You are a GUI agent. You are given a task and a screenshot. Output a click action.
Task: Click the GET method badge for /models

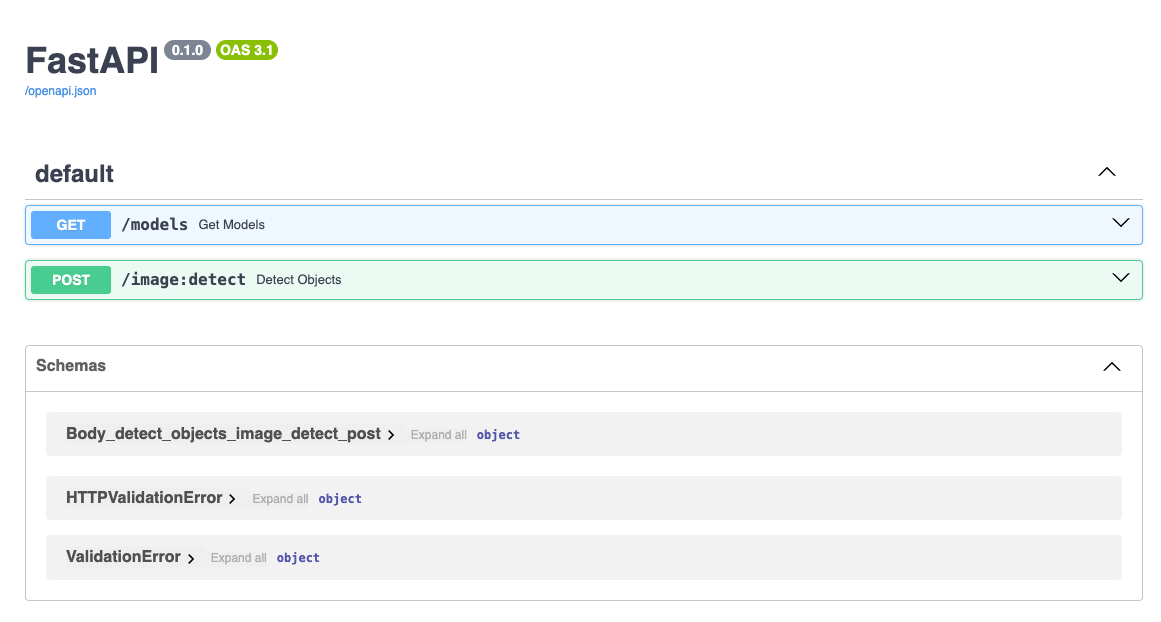71,224
